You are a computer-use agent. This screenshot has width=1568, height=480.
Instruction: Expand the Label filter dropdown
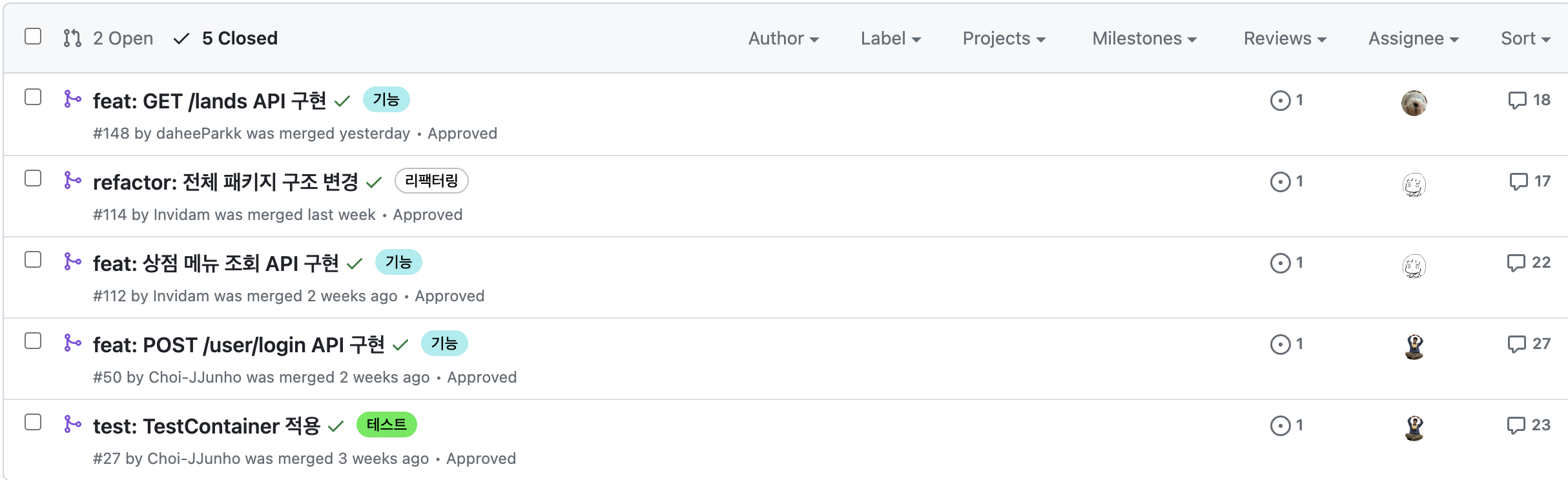coord(891,39)
